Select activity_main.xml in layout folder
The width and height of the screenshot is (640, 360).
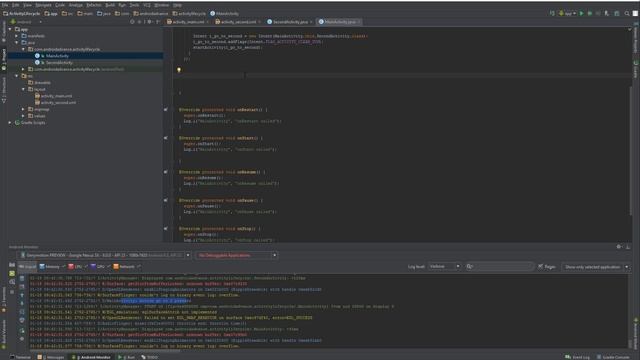point(56,96)
